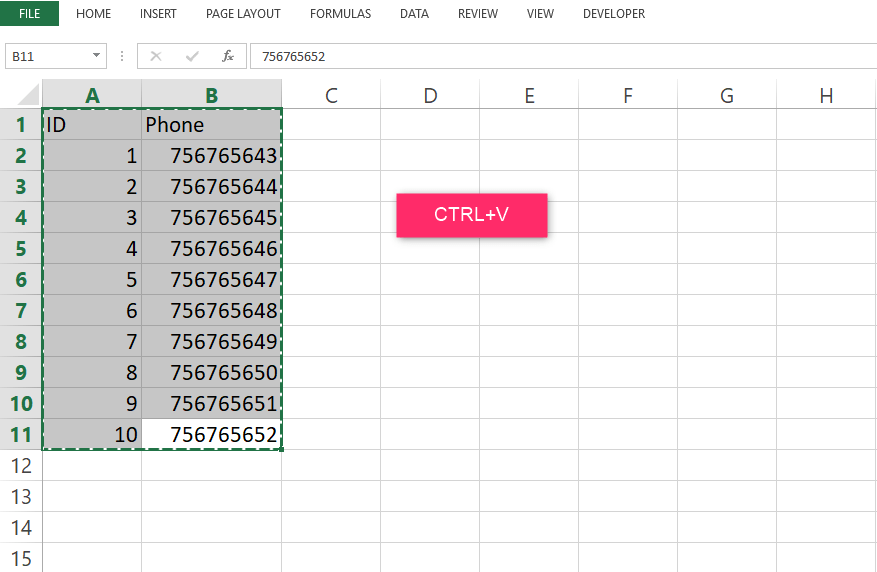Select column F header
The height and width of the screenshot is (572, 877).
pyautogui.click(x=628, y=94)
